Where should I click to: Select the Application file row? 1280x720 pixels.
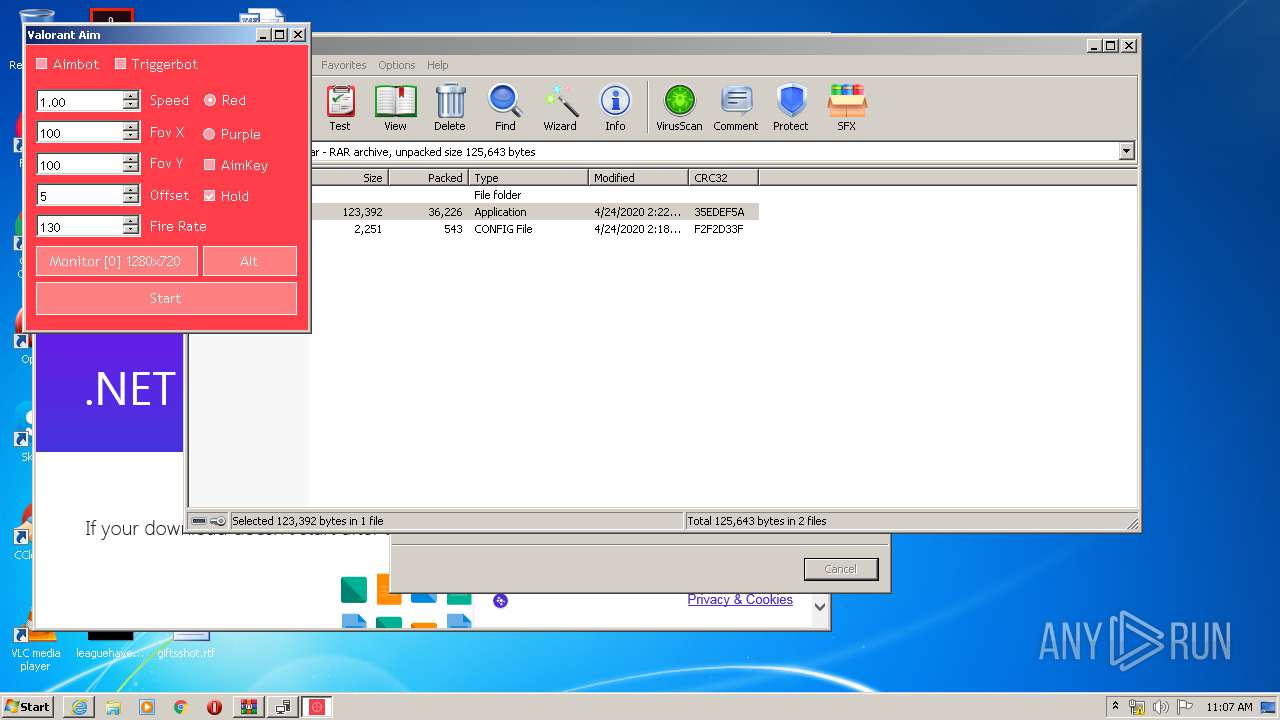(x=533, y=212)
